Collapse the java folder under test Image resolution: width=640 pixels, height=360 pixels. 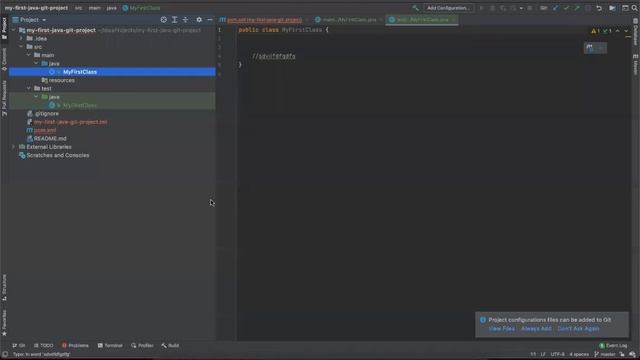[x=36, y=97]
